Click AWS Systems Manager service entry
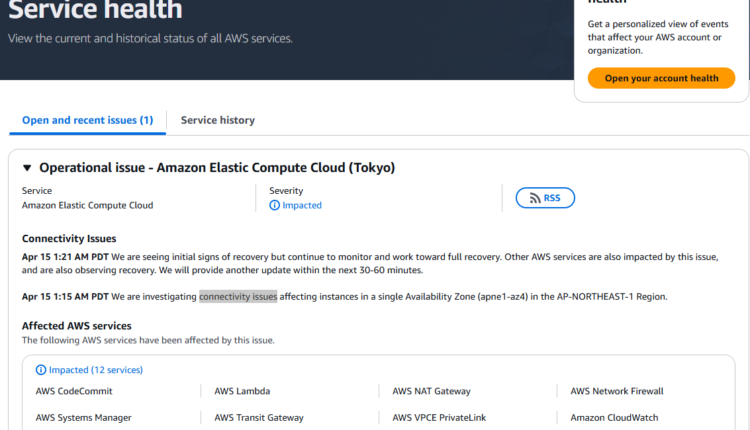Screen dimensions: 750x430 (x=83, y=417)
